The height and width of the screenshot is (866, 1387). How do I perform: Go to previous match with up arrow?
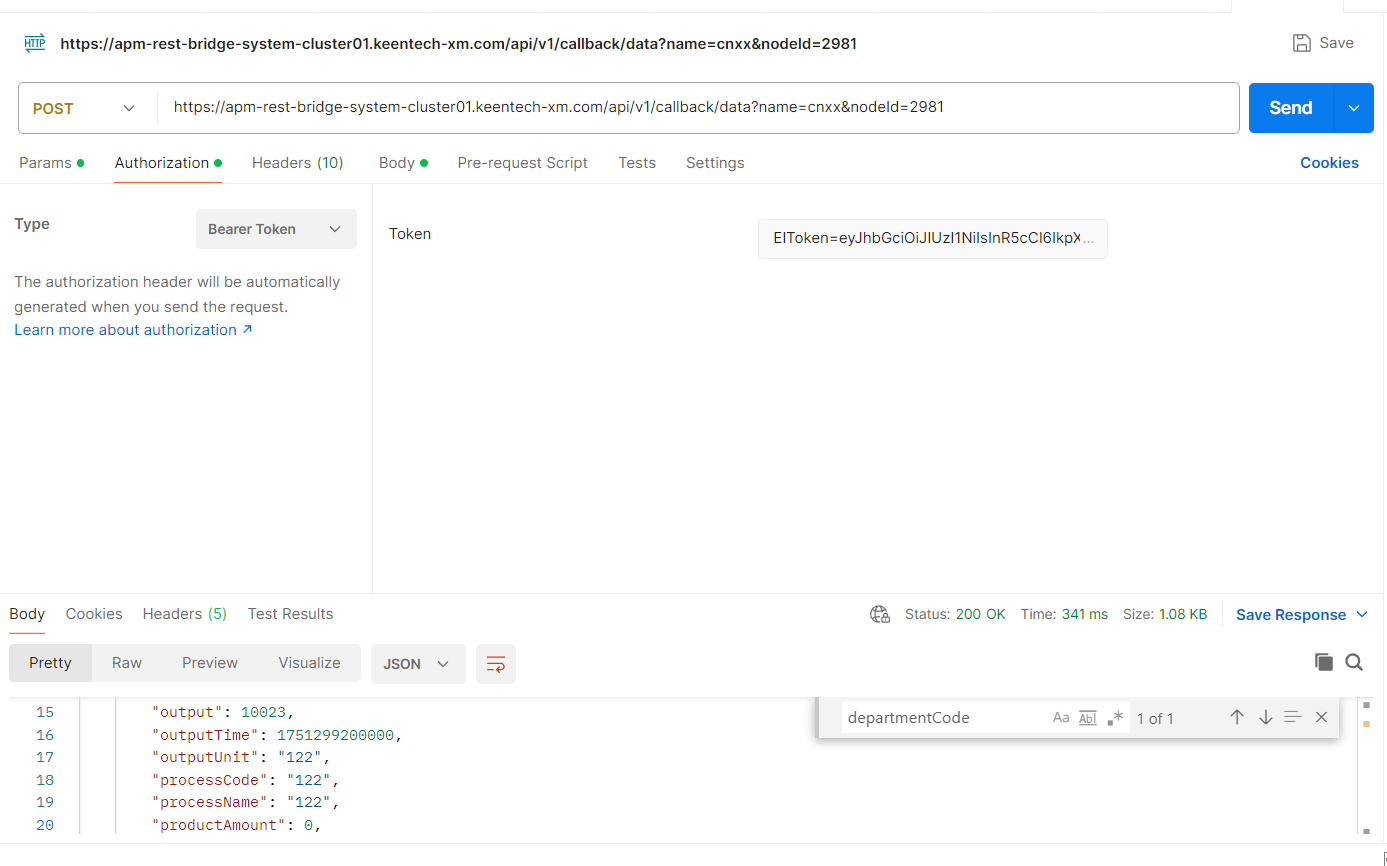[x=1237, y=717]
